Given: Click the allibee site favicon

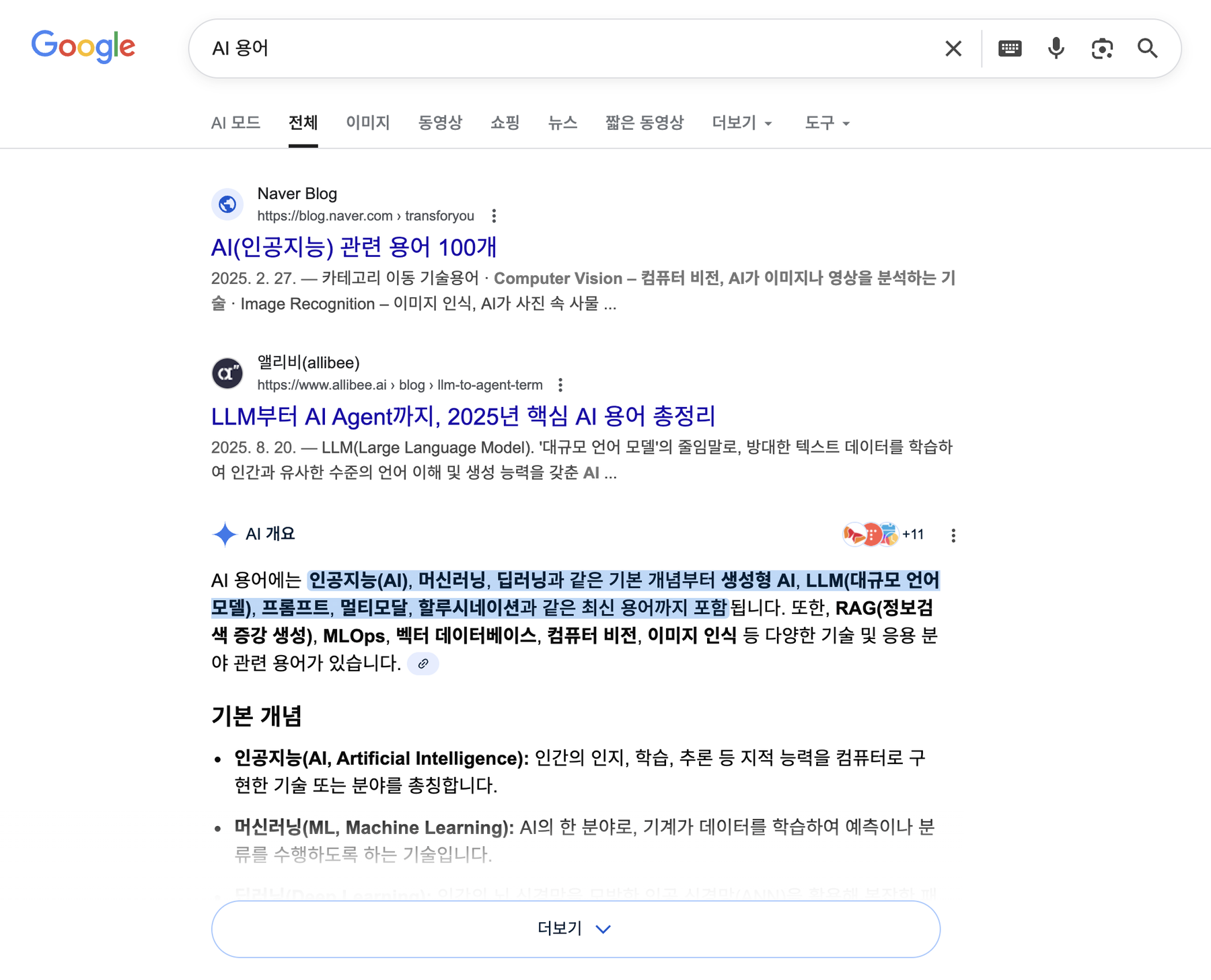Looking at the screenshot, I should coord(227,373).
